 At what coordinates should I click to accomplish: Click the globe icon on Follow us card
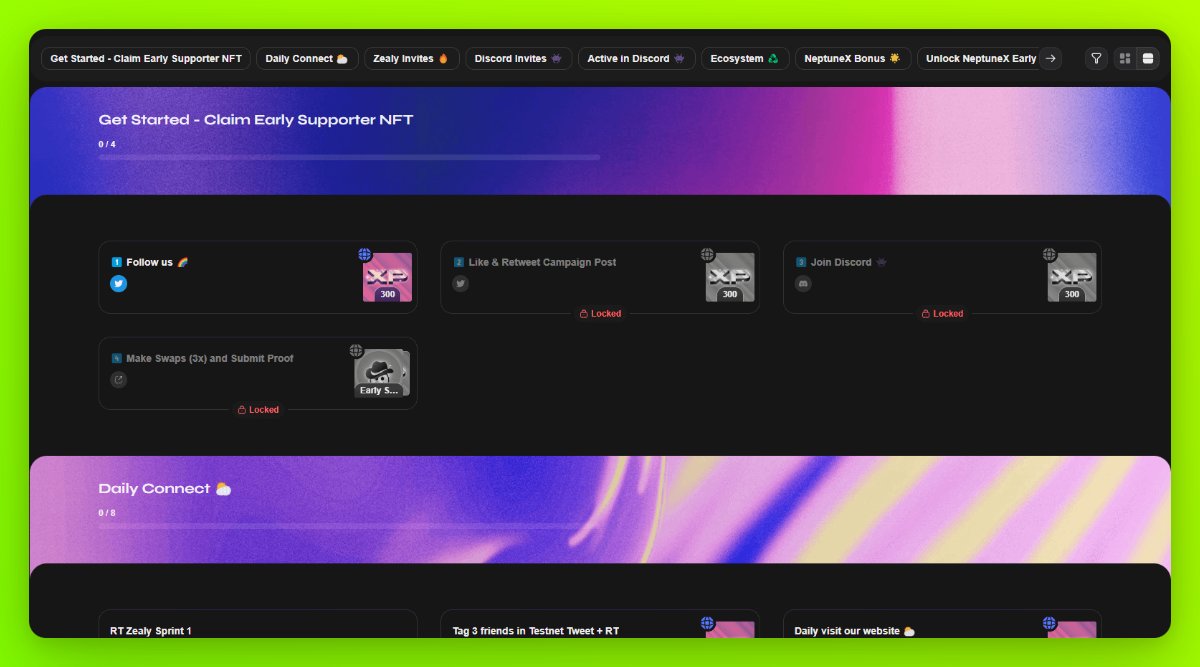pyautogui.click(x=365, y=255)
